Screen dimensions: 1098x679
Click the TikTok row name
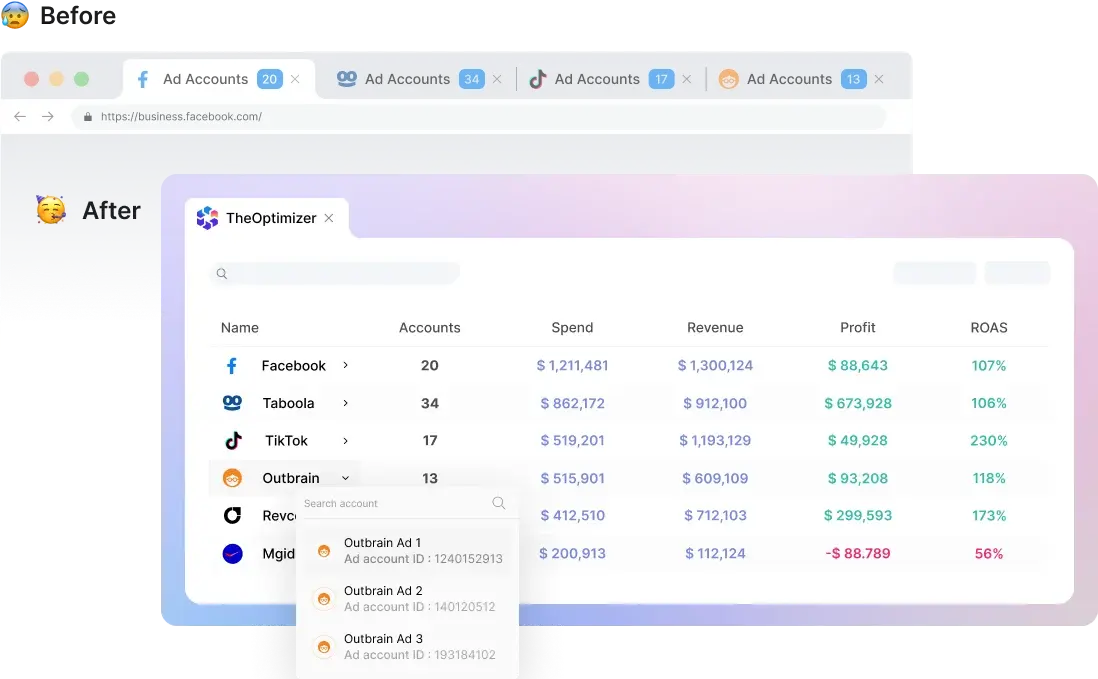[286, 440]
